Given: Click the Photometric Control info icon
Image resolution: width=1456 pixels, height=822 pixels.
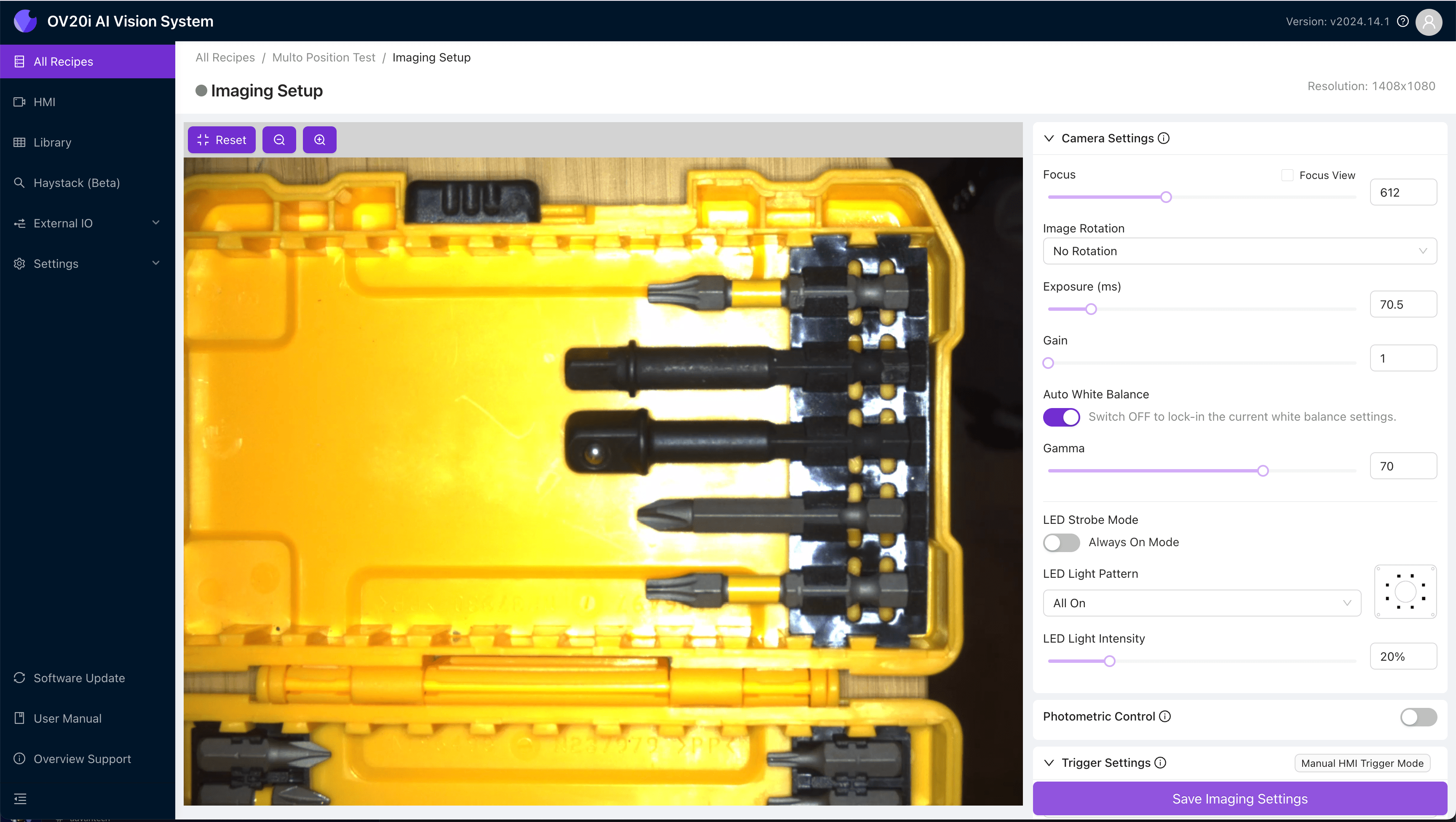Looking at the screenshot, I should pyautogui.click(x=1165, y=716).
